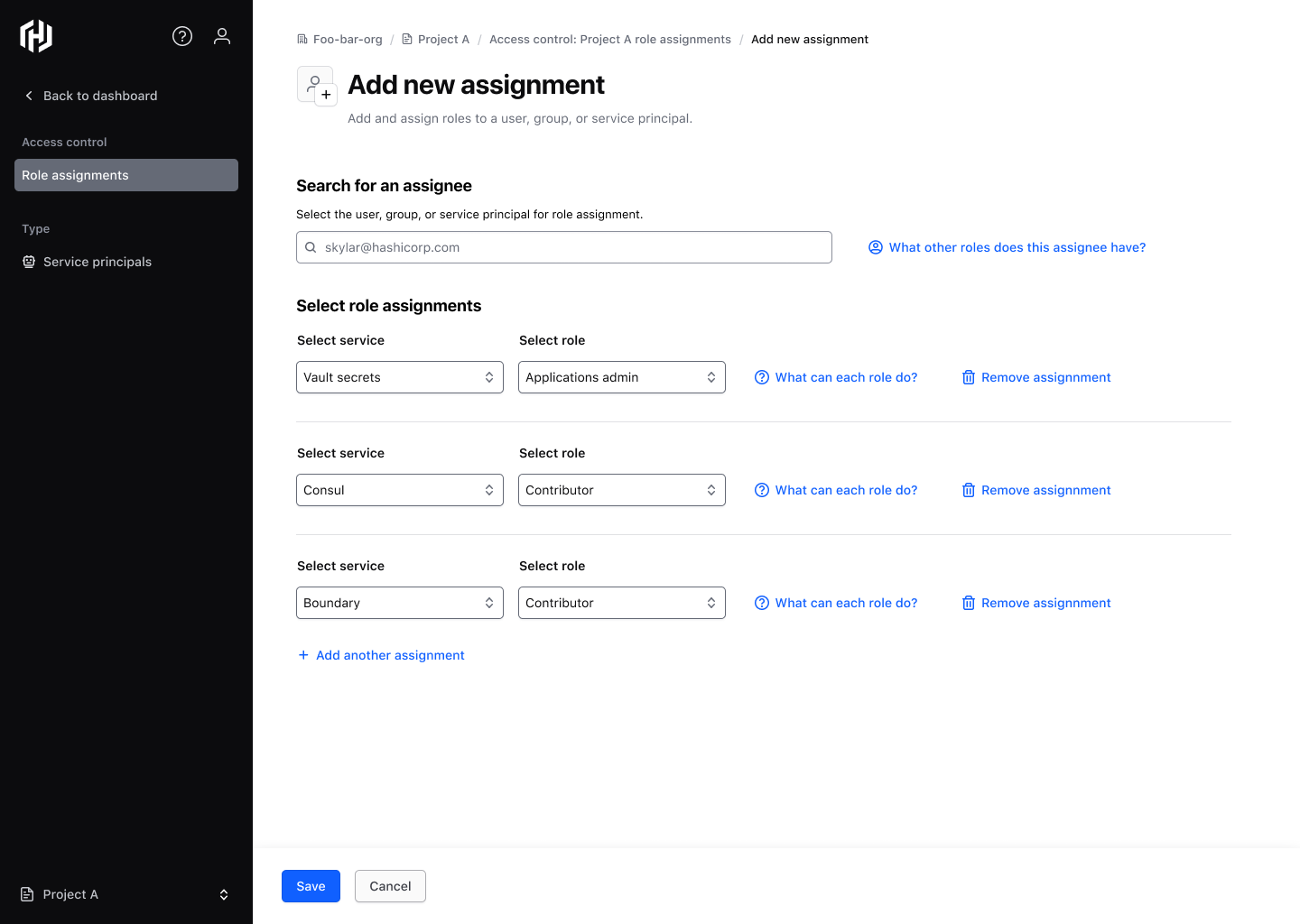Click What can each role do for Boundary
1300x924 pixels.
(836, 603)
